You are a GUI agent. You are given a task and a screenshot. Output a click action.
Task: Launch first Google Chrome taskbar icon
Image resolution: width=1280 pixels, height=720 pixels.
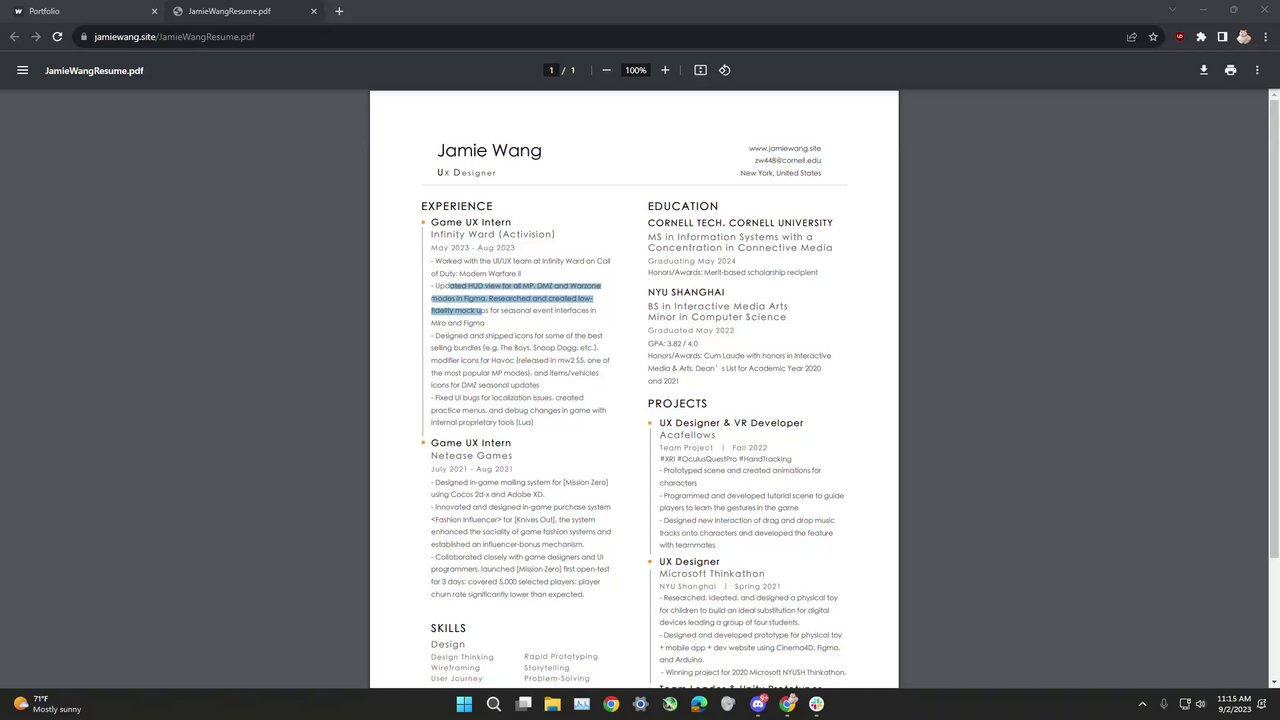pyautogui.click(x=611, y=704)
